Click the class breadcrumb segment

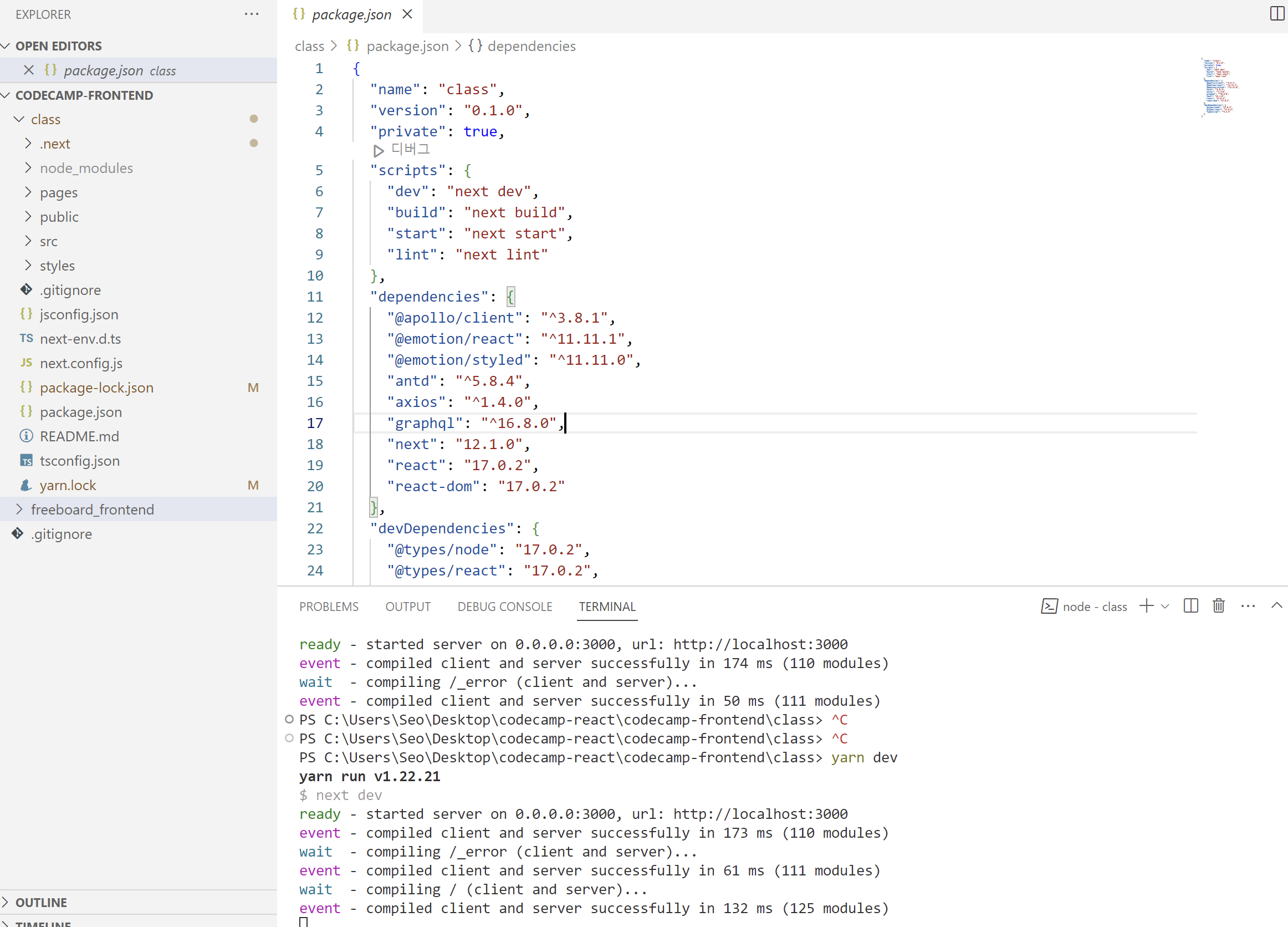[309, 46]
